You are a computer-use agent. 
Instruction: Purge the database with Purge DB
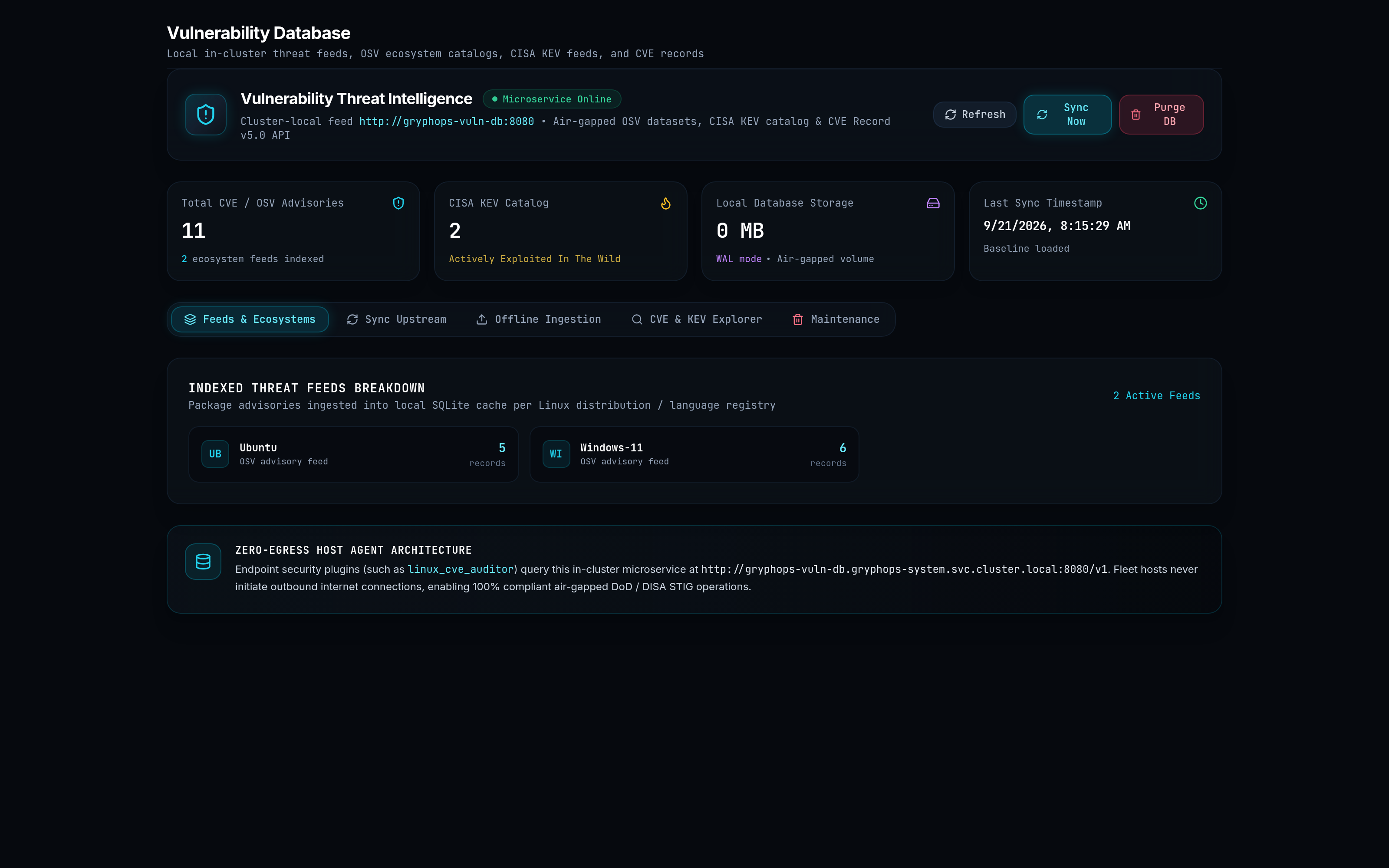click(1161, 115)
